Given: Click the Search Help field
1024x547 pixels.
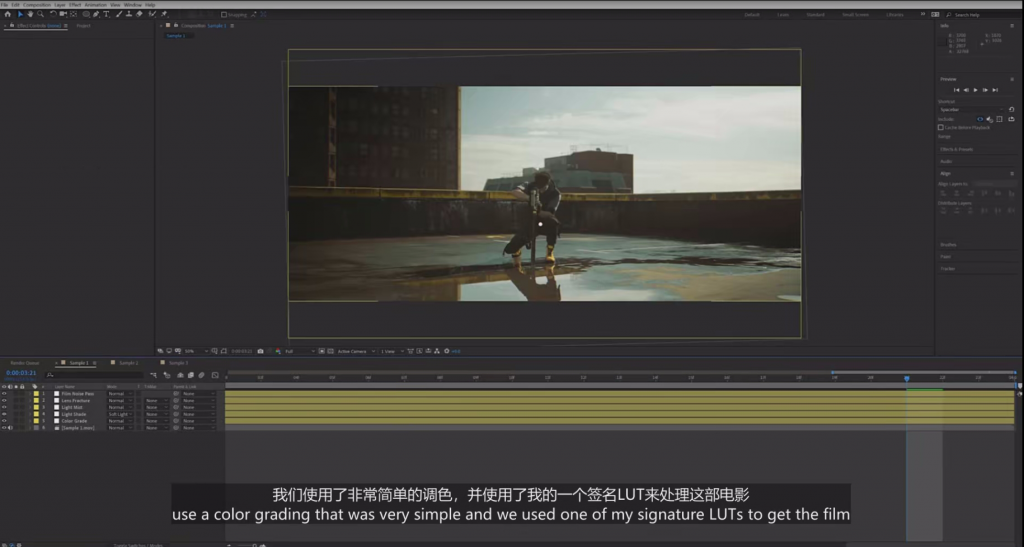Looking at the screenshot, I should (x=983, y=14).
